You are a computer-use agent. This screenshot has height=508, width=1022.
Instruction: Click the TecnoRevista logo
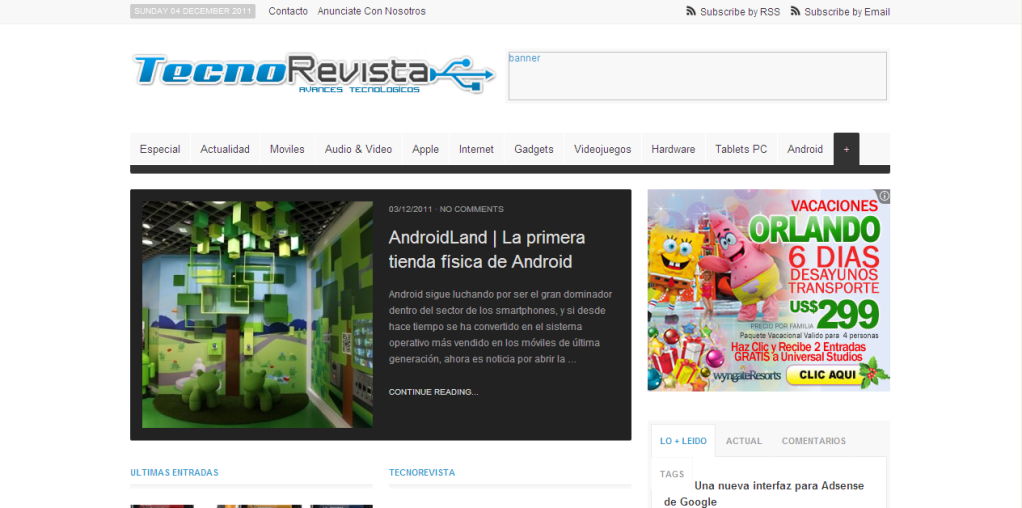pos(313,74)
